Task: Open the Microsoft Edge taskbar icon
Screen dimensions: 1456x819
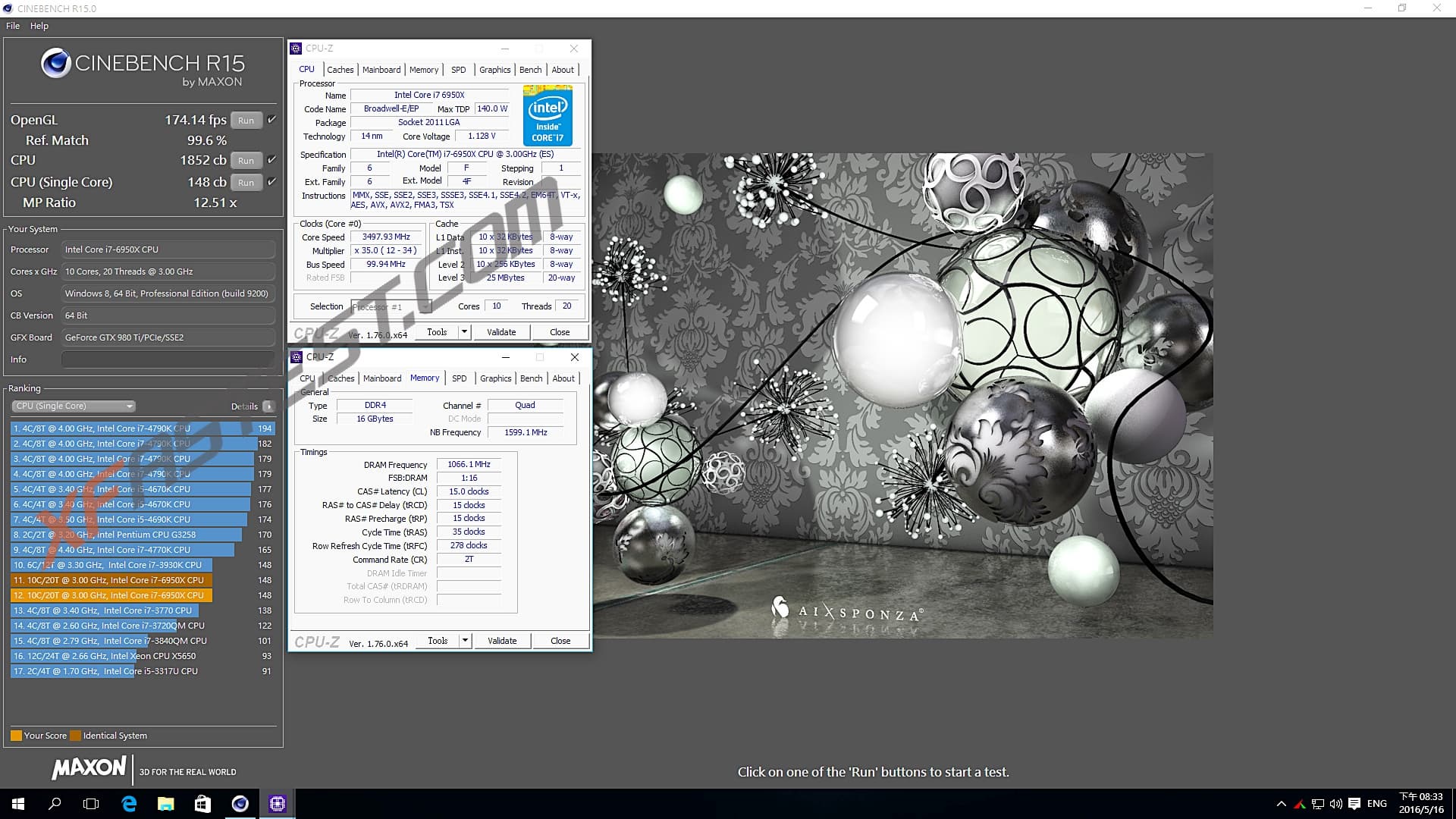Action: 129,804
